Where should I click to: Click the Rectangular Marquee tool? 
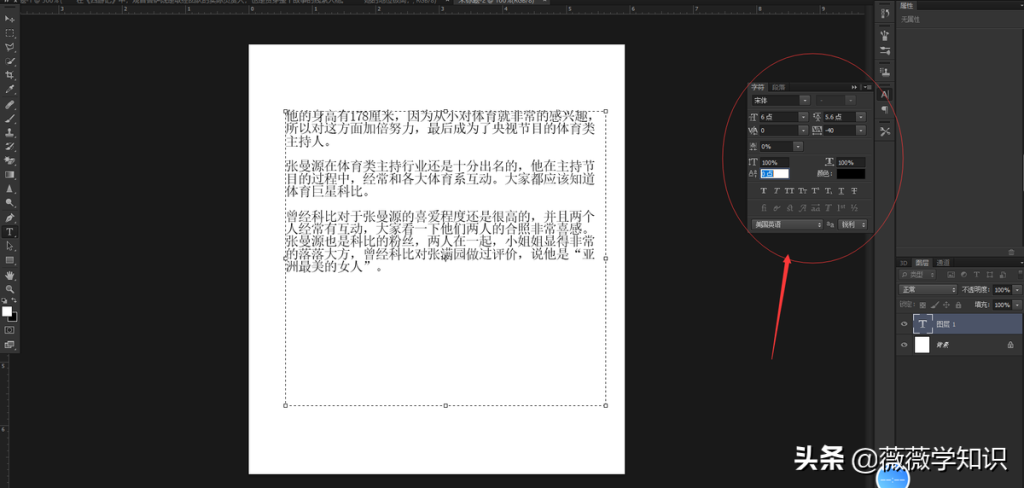coord(10,33)
